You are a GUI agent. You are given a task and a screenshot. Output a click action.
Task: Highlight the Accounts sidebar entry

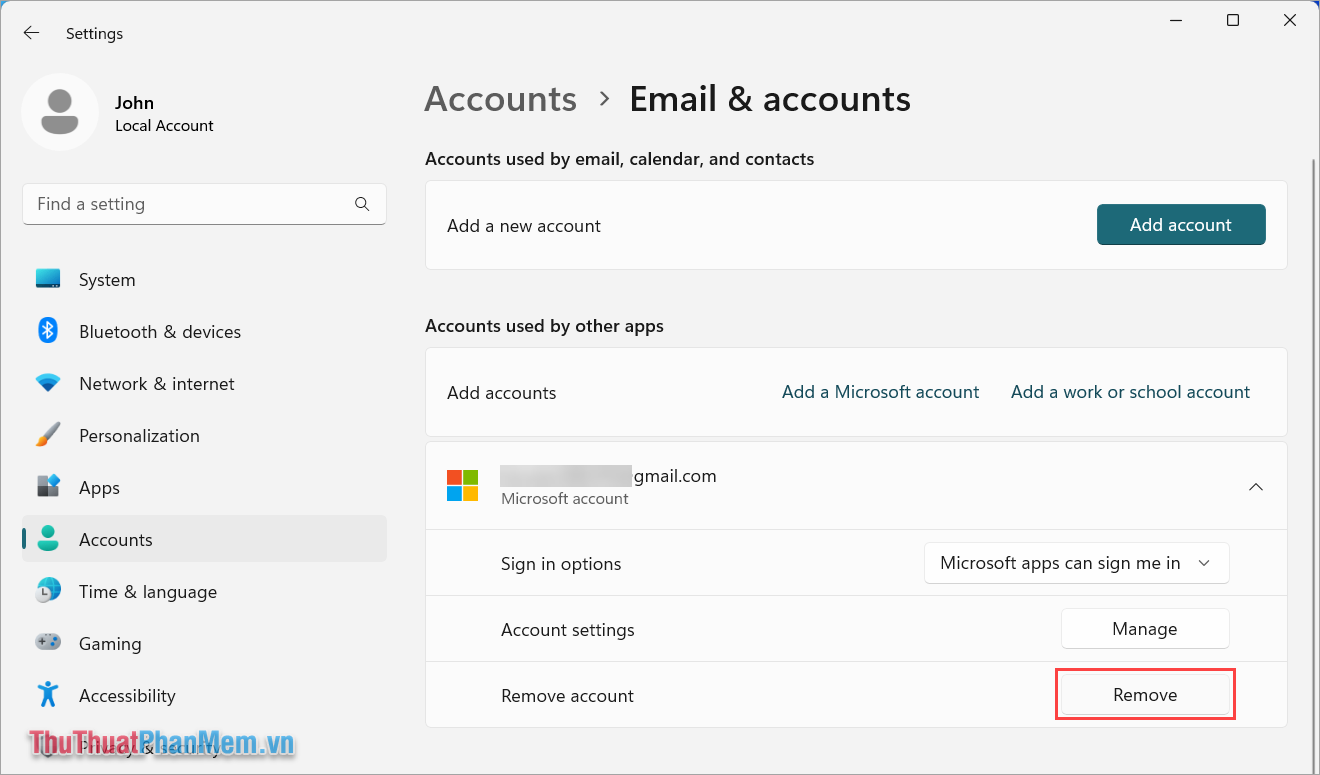[113, 539]
